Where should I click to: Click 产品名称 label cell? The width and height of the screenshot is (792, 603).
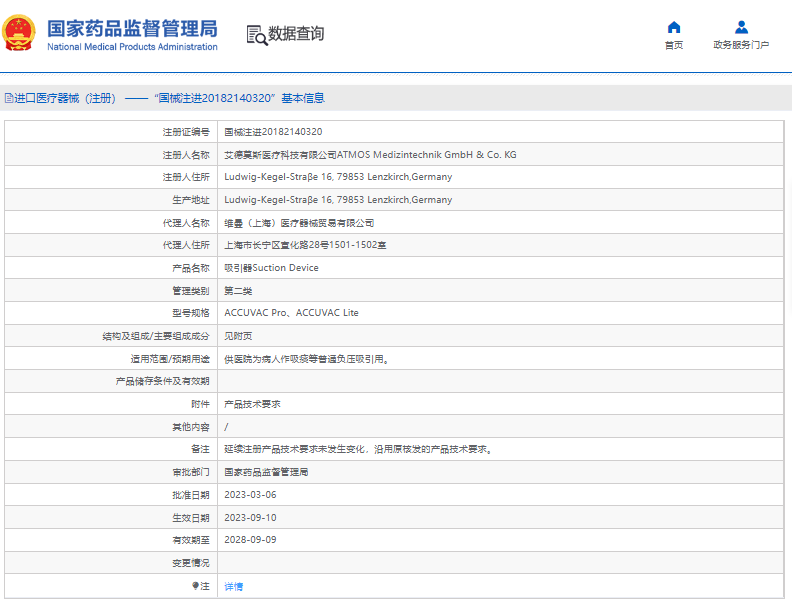point(111,268)
